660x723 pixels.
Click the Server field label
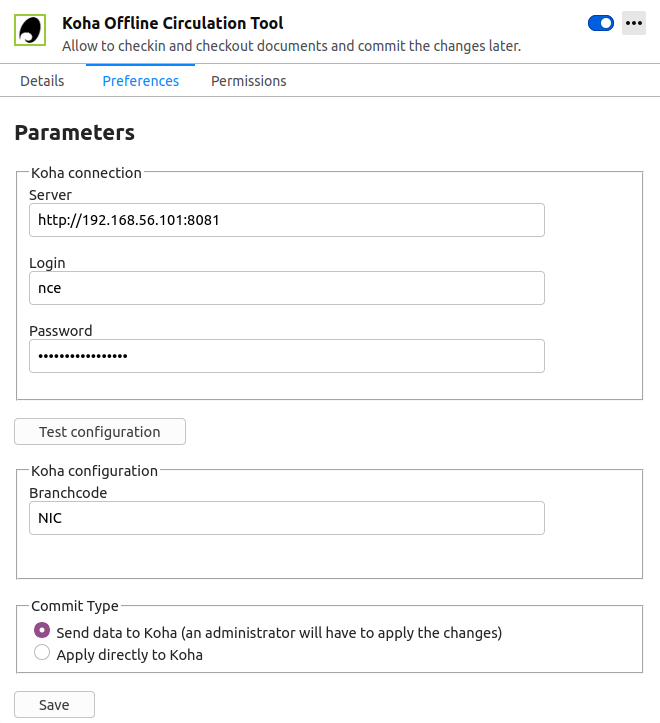(51, 195)
